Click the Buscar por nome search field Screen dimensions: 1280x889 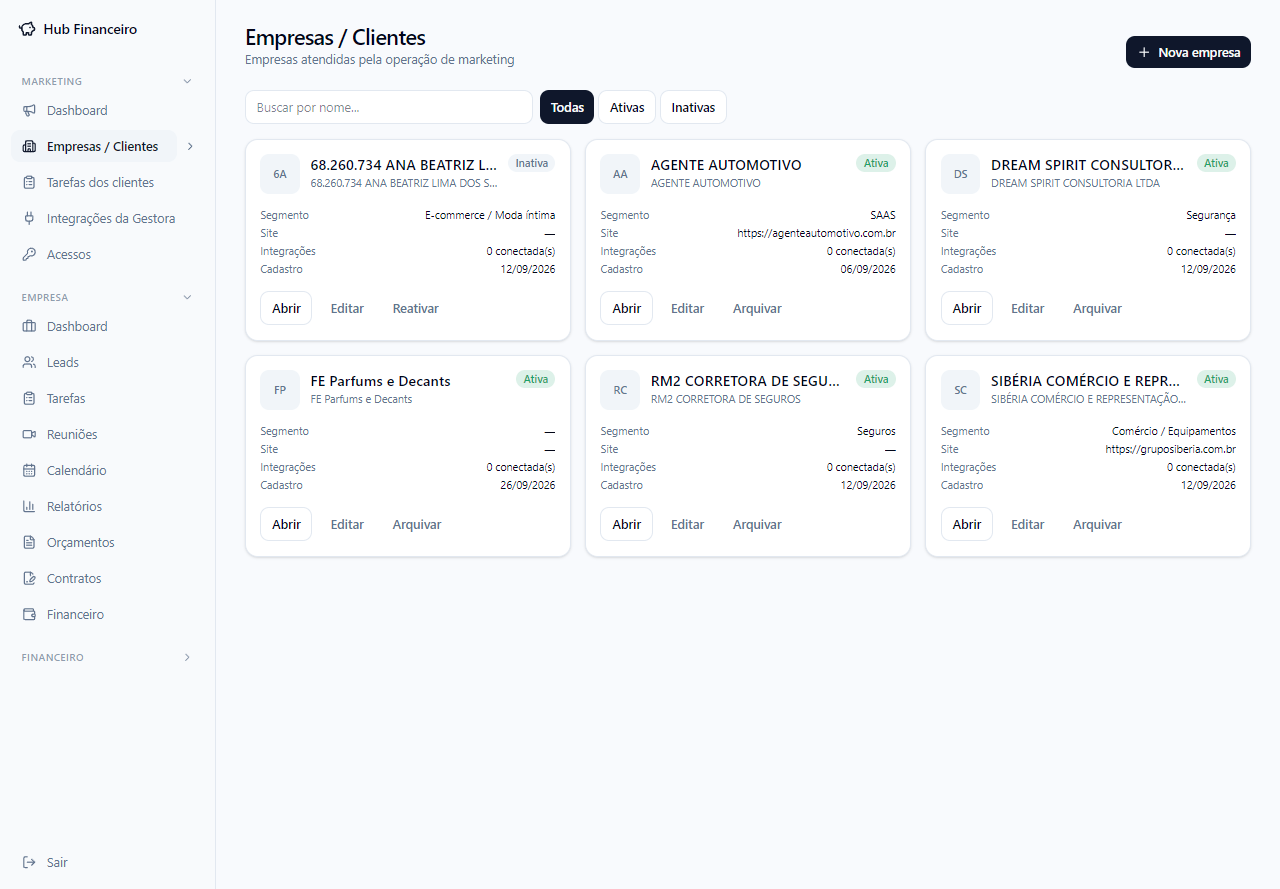tap(389, 107)
